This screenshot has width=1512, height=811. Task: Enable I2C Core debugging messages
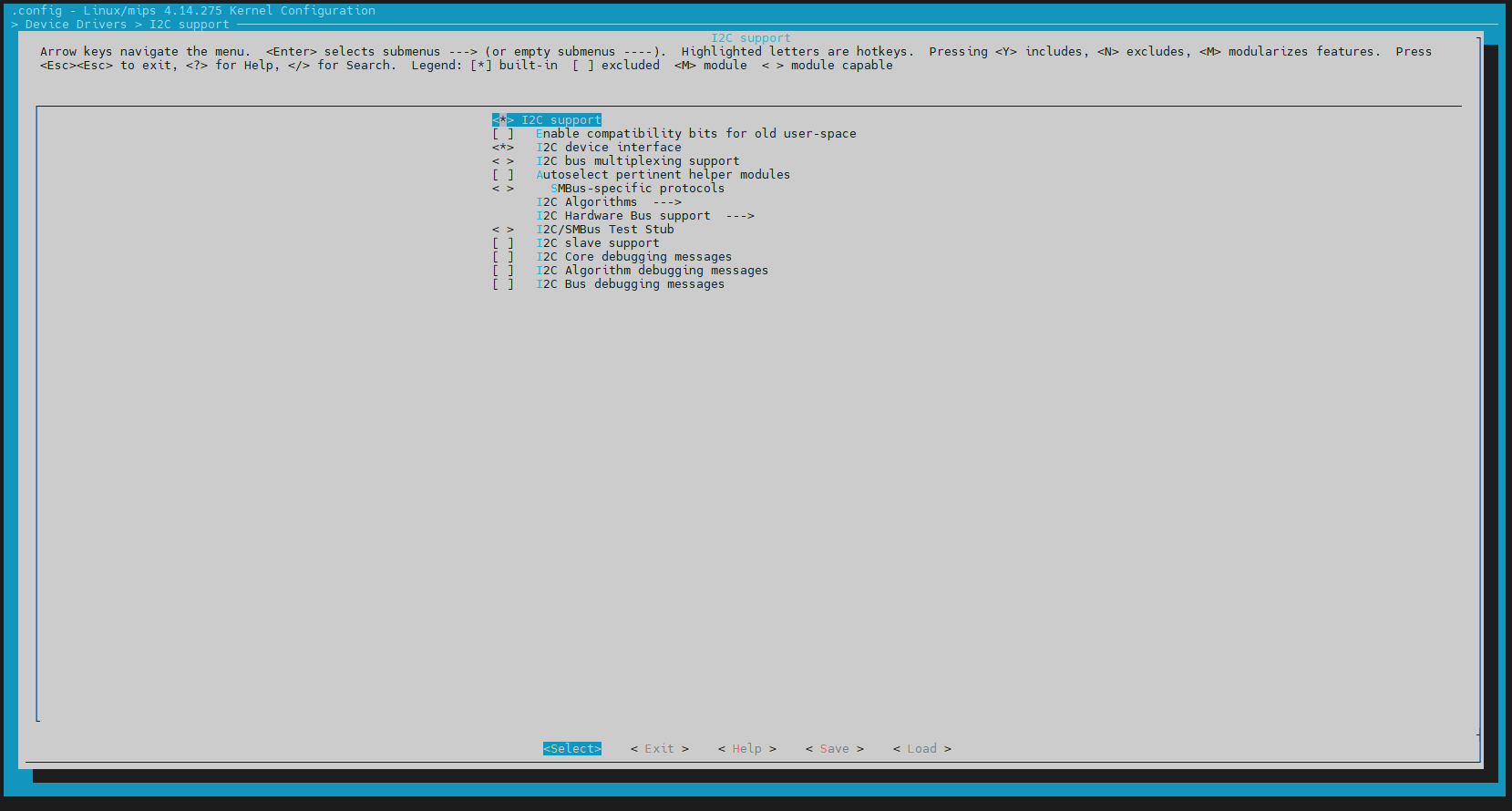click(633, 257)
